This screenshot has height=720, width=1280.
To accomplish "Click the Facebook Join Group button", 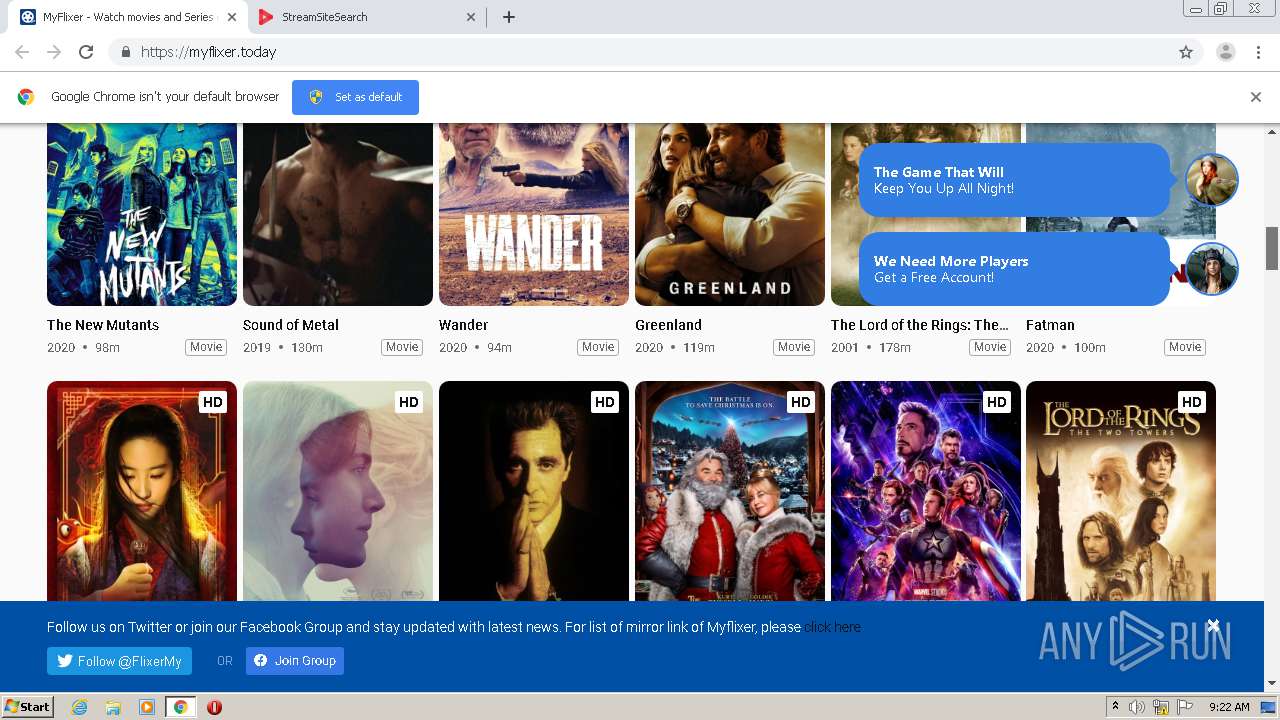I will pyautogui.click(x=295, y=661).
